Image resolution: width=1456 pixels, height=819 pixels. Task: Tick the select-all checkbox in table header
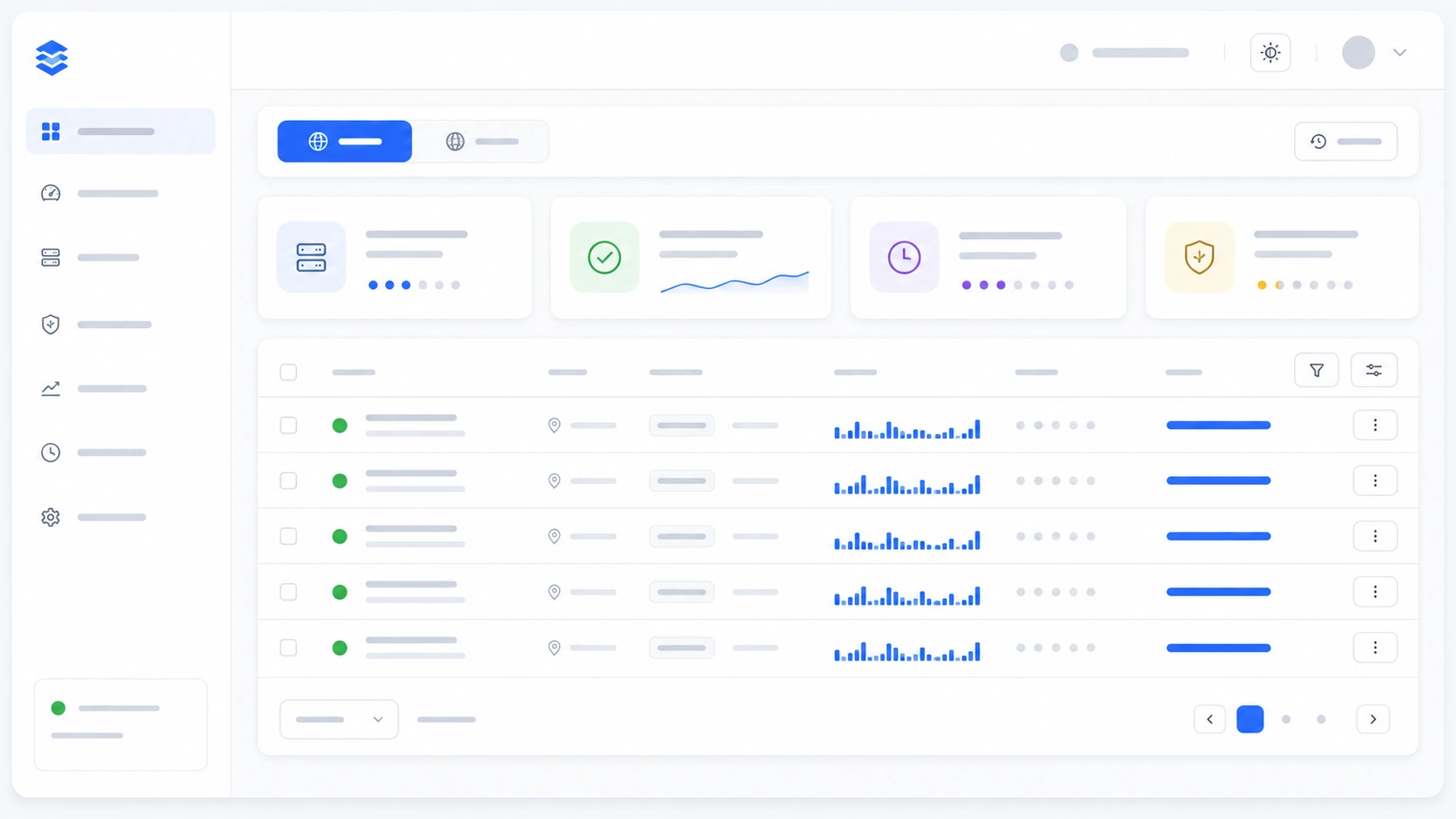coord(288,373)
